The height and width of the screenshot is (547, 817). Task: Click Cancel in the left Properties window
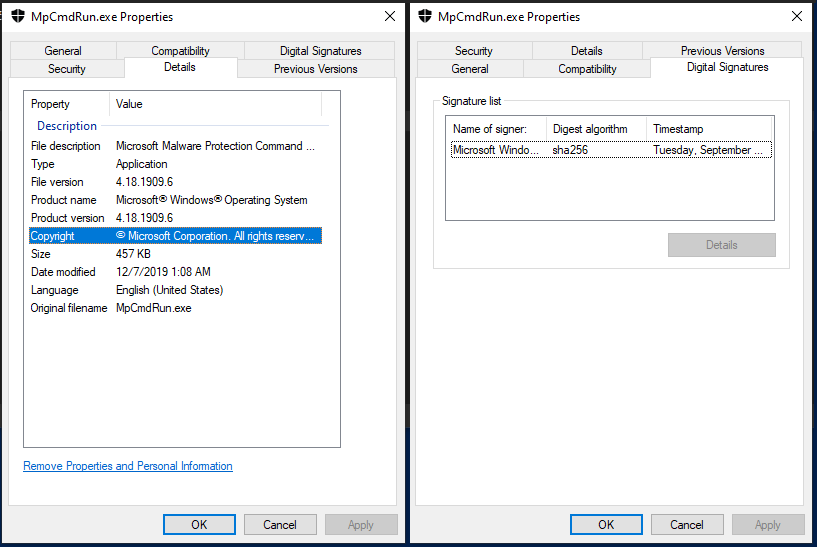(280, 524)
